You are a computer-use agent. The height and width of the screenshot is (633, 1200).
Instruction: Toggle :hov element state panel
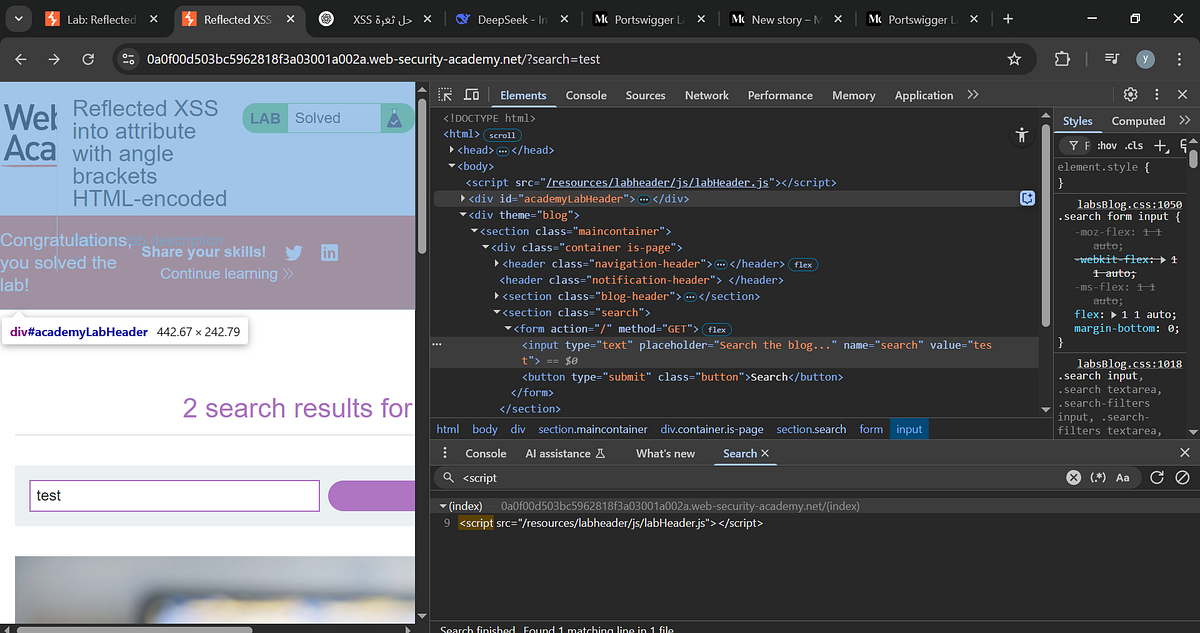(x=1109, y=146)
